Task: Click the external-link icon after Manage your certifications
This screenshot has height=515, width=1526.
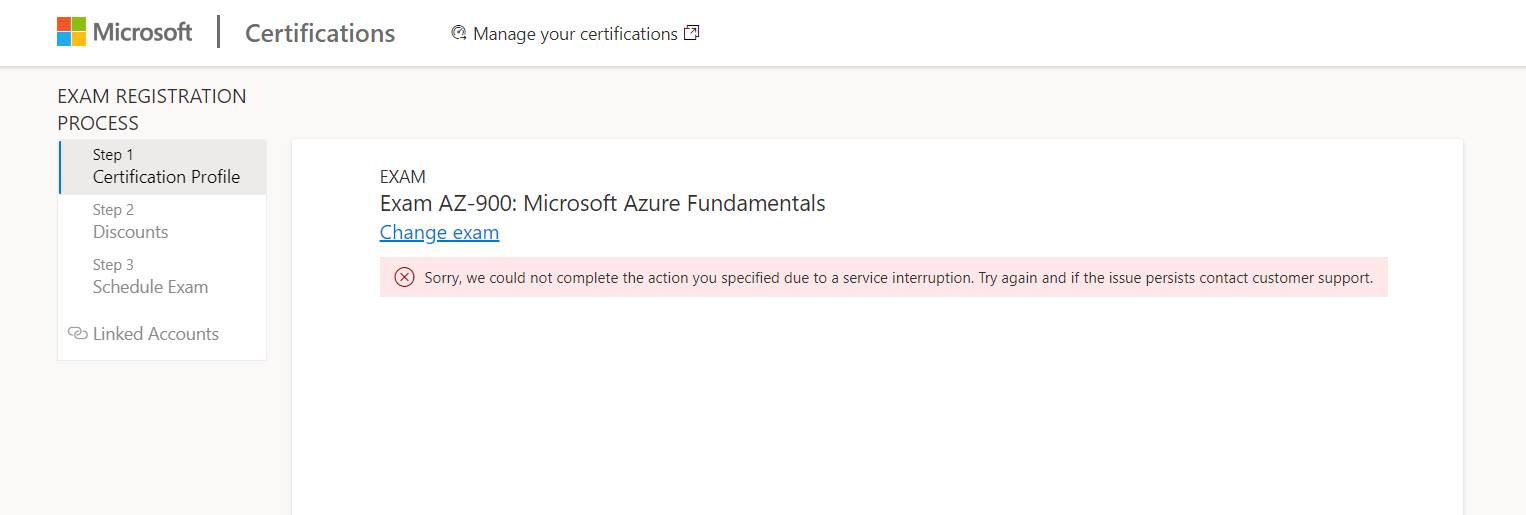Action: click(691, 33)
